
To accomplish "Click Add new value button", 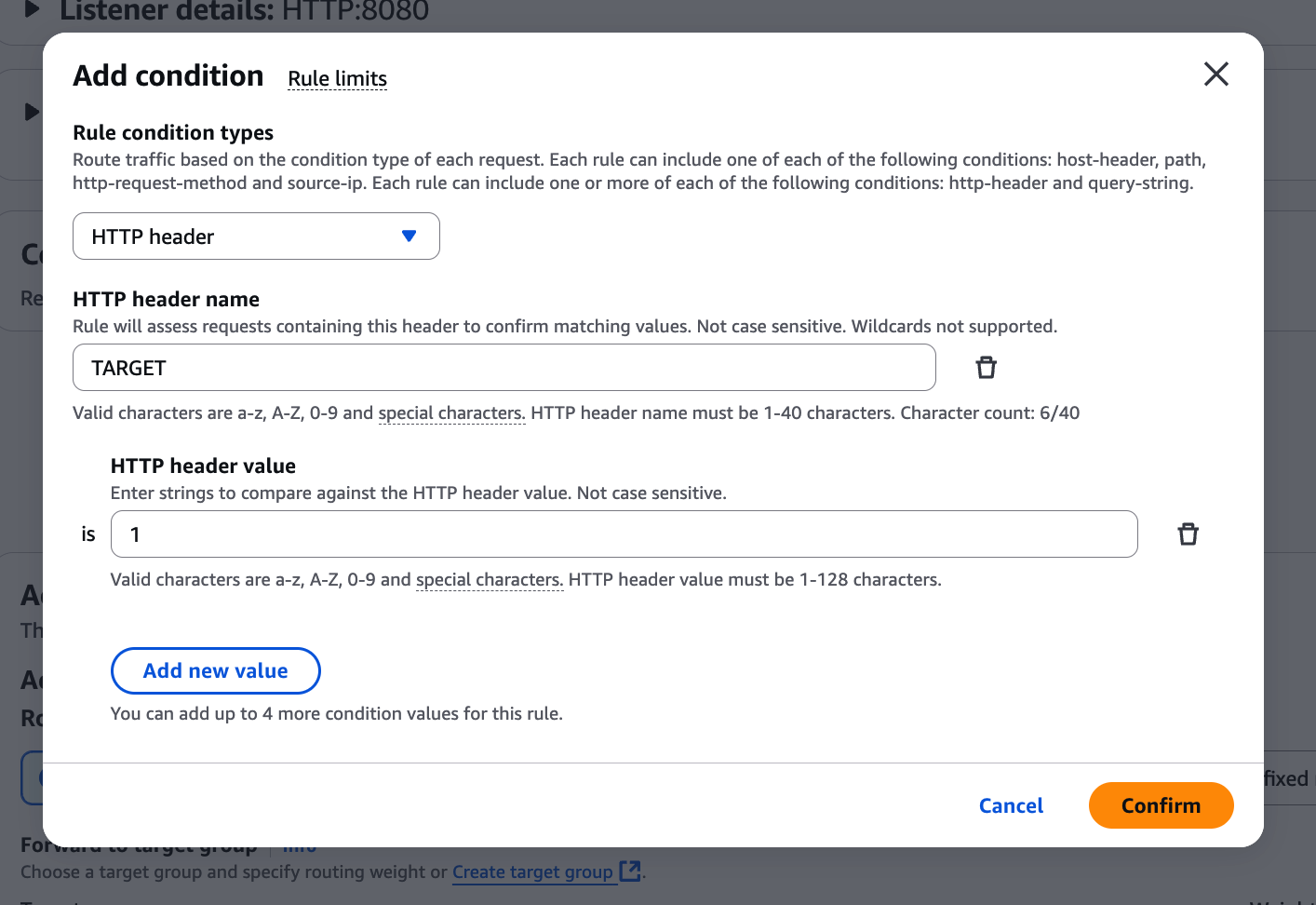I will [215, 670].
